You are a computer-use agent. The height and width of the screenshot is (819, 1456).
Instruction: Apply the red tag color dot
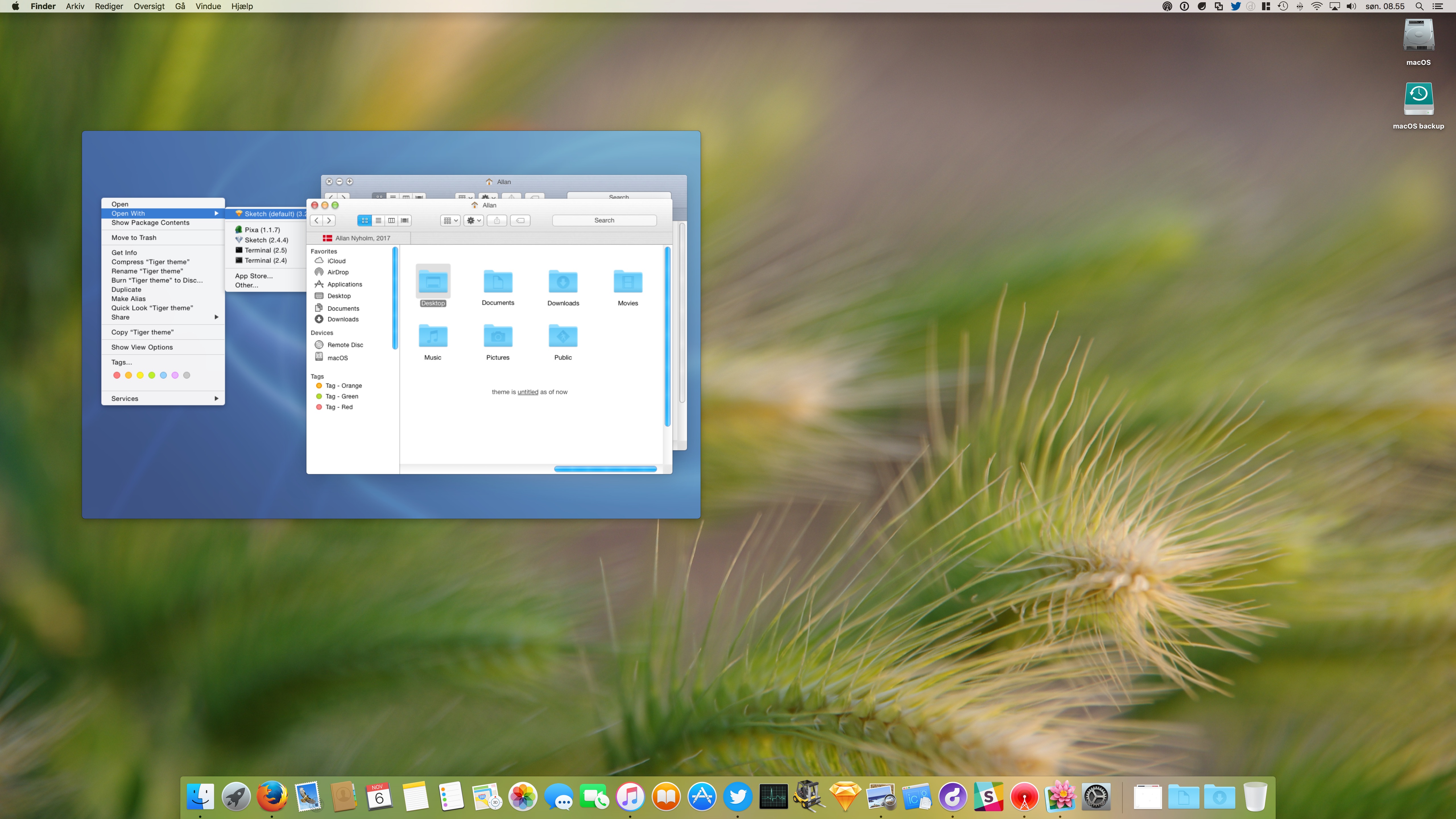point(116,375)
